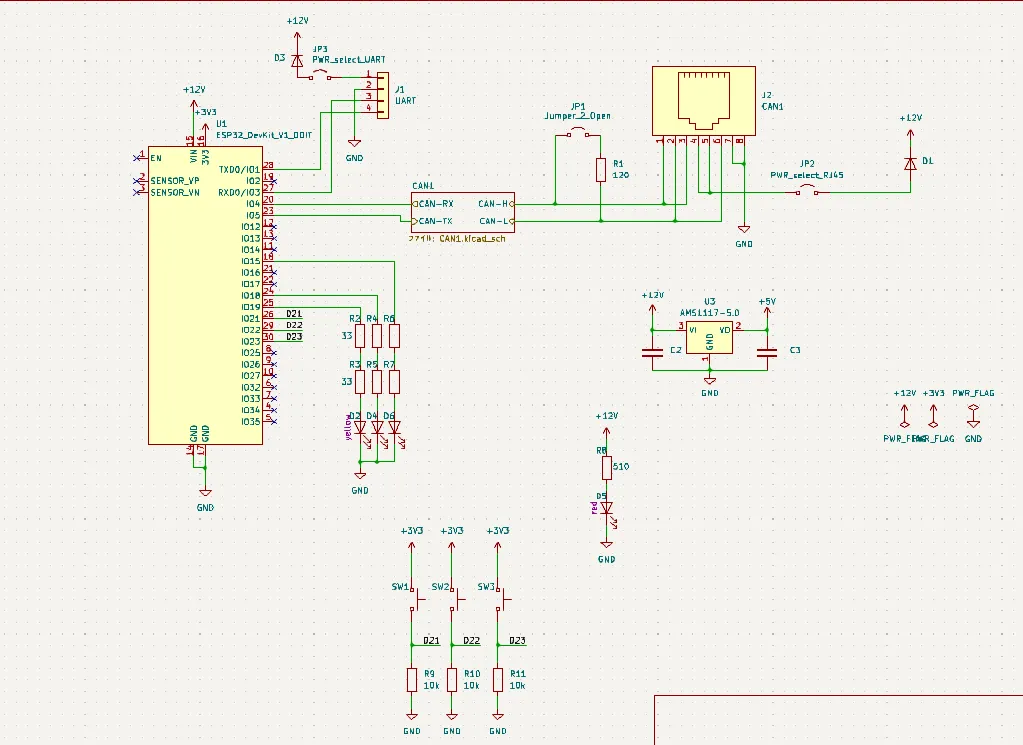Select the R10 10k pull-down resistor

(x=452, y=680)
